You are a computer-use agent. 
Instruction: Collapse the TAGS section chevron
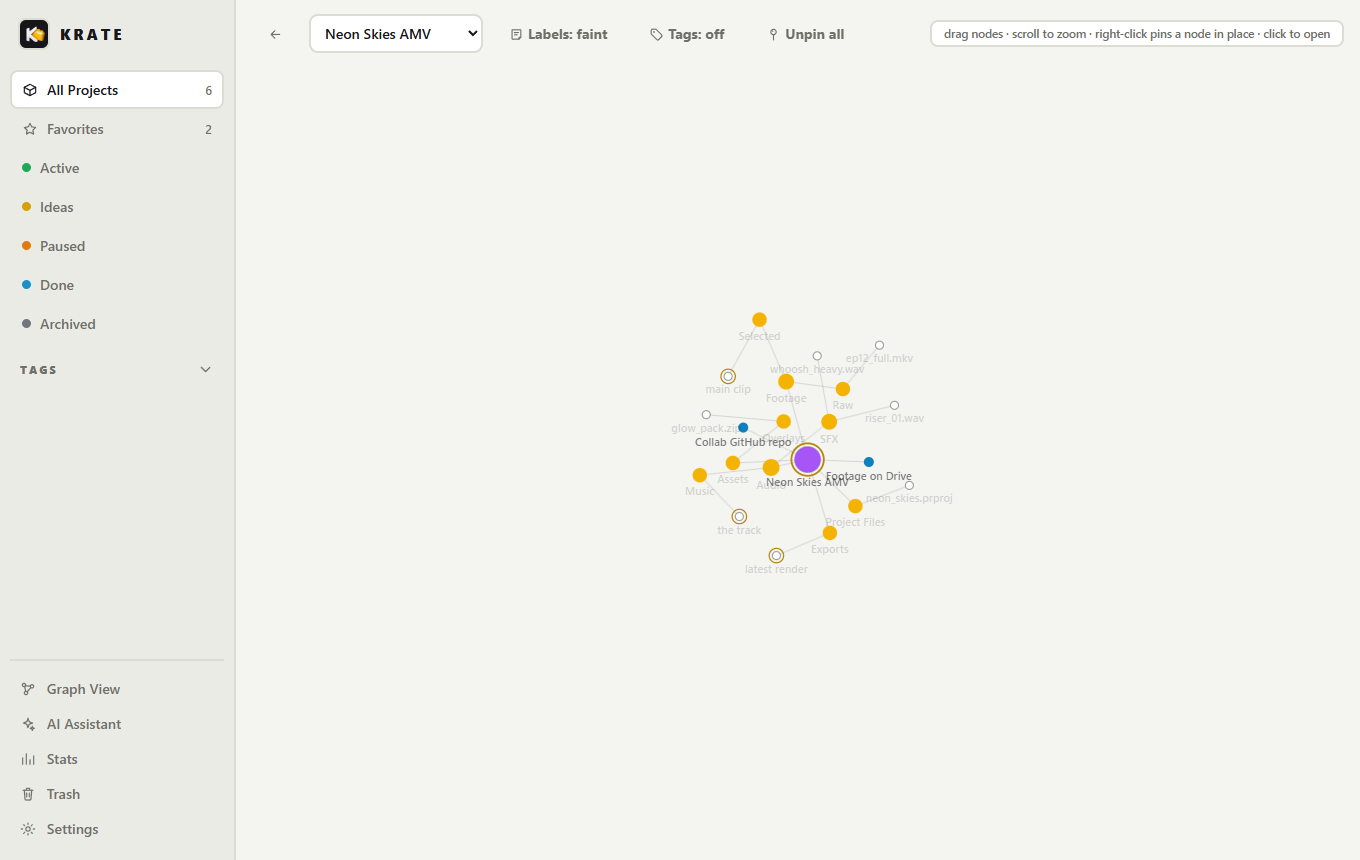coord(206,370)
